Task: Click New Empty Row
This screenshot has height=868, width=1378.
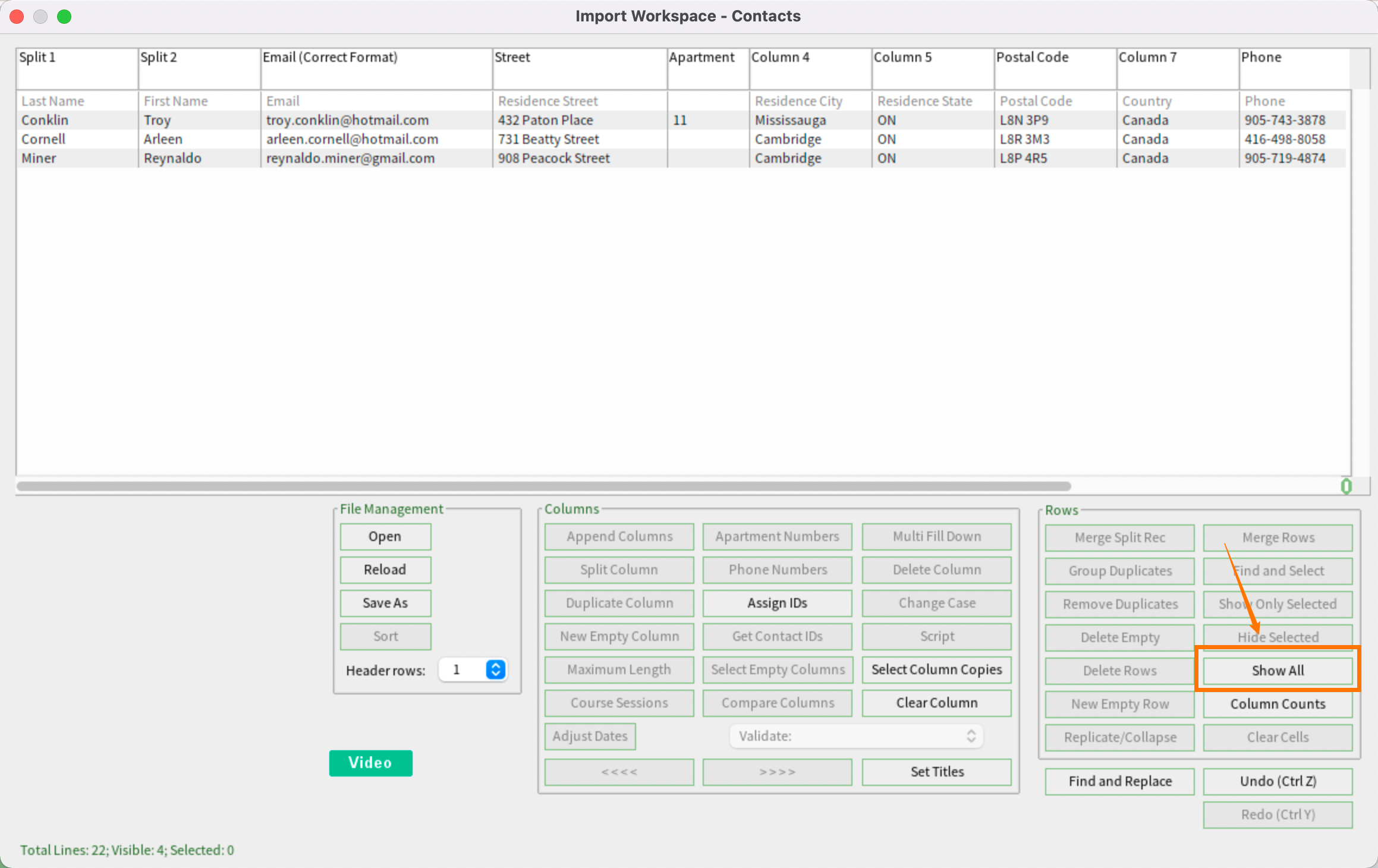Action: point(1120,705)
